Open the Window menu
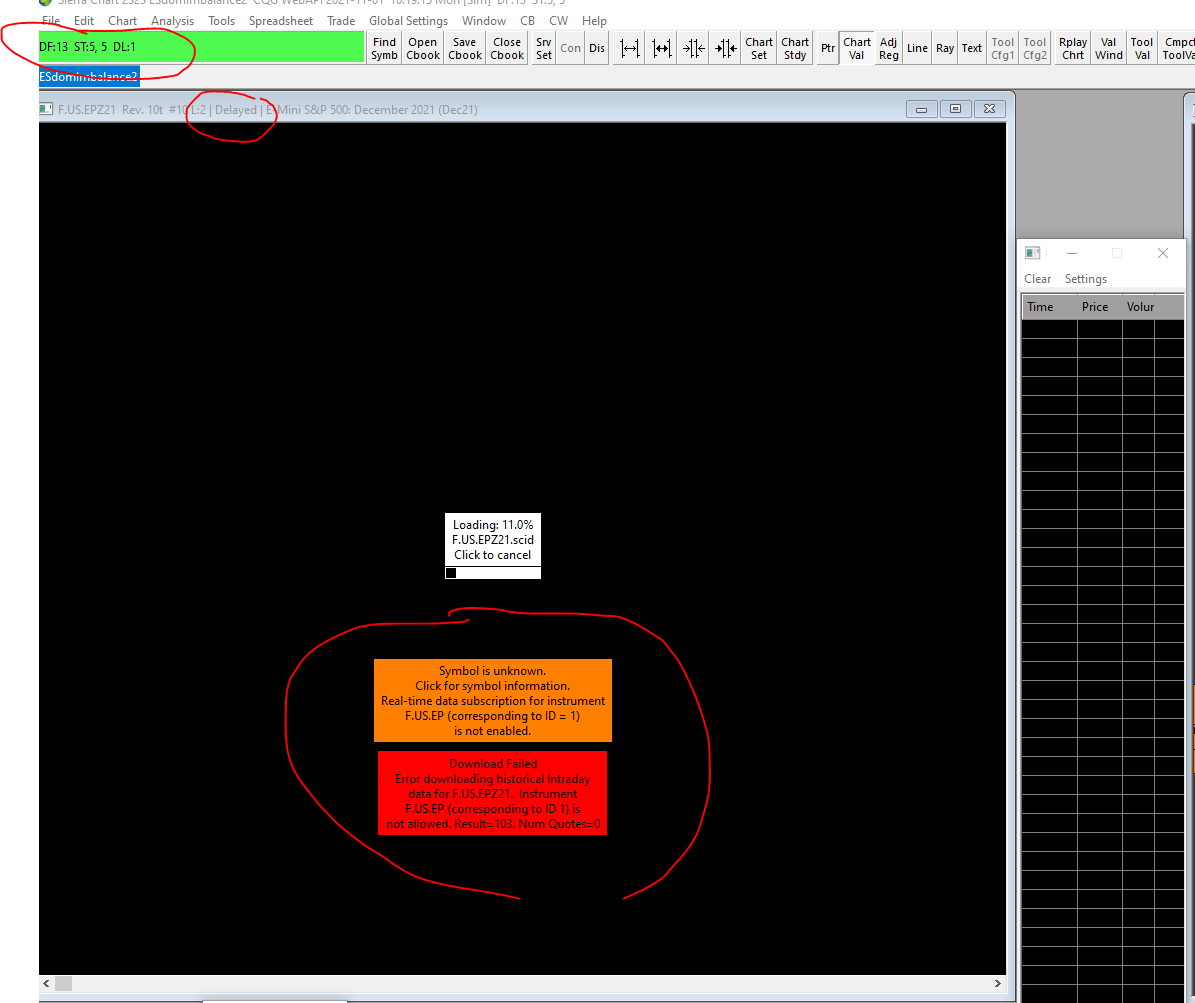 (x=483, y=21)
